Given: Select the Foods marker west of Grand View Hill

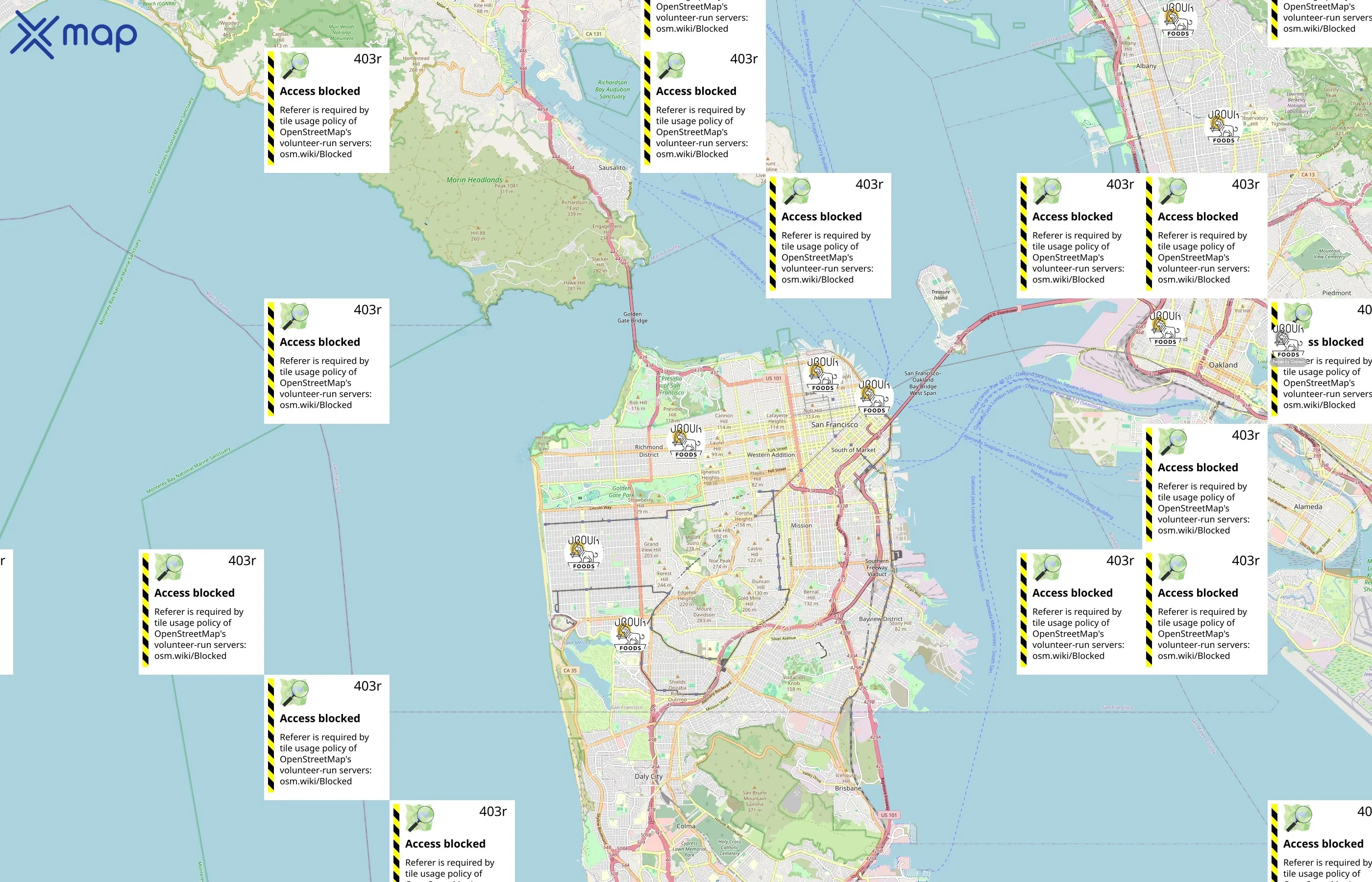Looking at the screenshot, I should (x=583, y=553).
